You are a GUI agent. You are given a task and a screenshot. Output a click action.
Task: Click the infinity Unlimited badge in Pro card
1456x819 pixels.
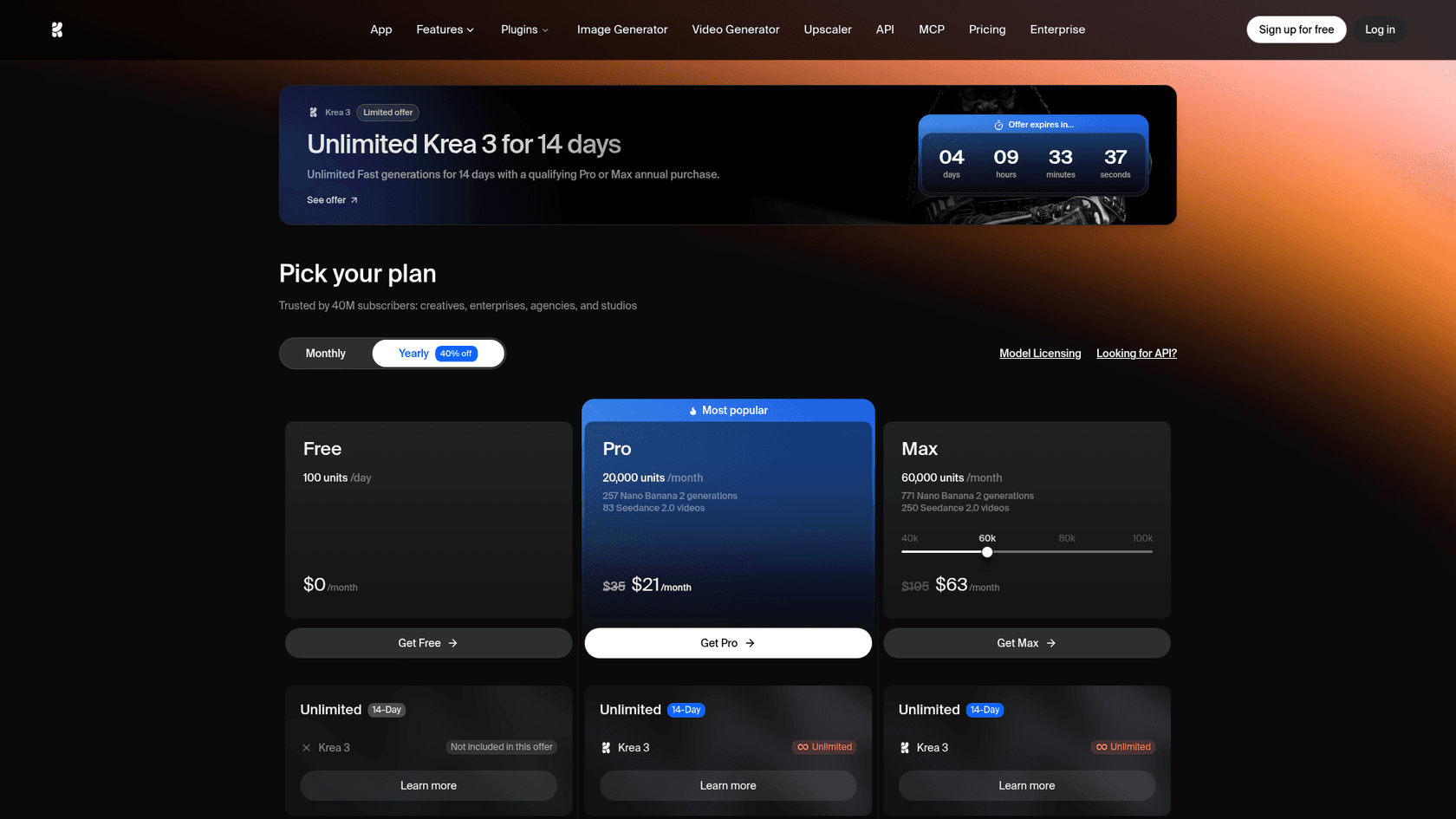pyautogui.click(x=824, y=747)
